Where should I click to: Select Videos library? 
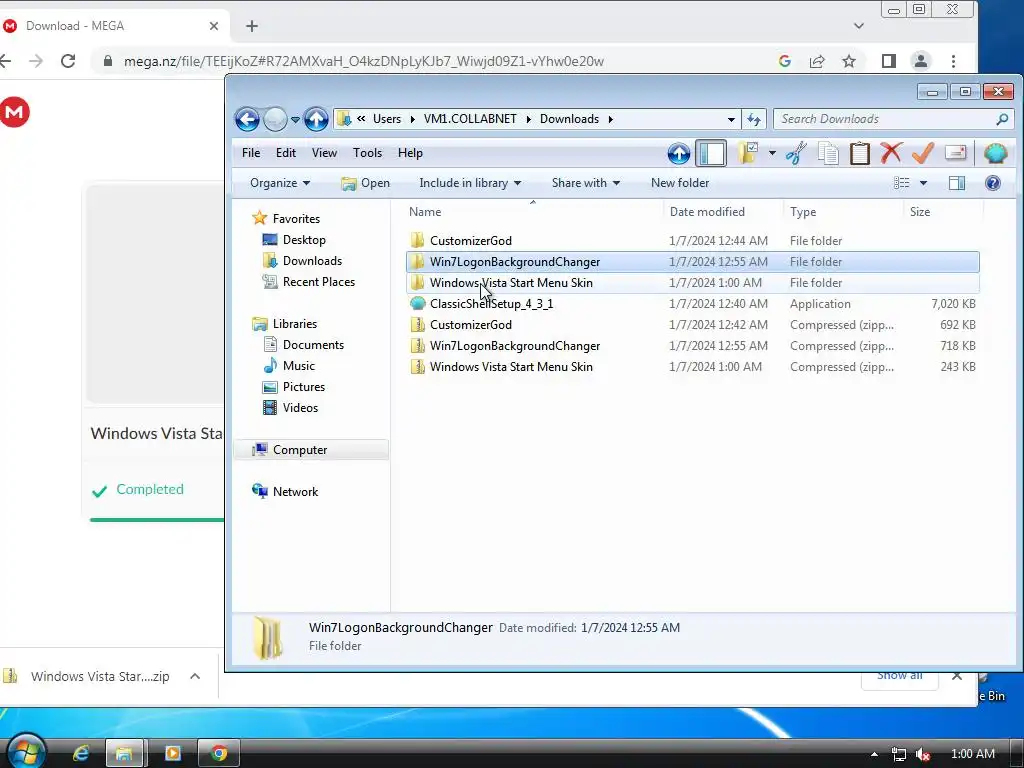coord(300,408)
